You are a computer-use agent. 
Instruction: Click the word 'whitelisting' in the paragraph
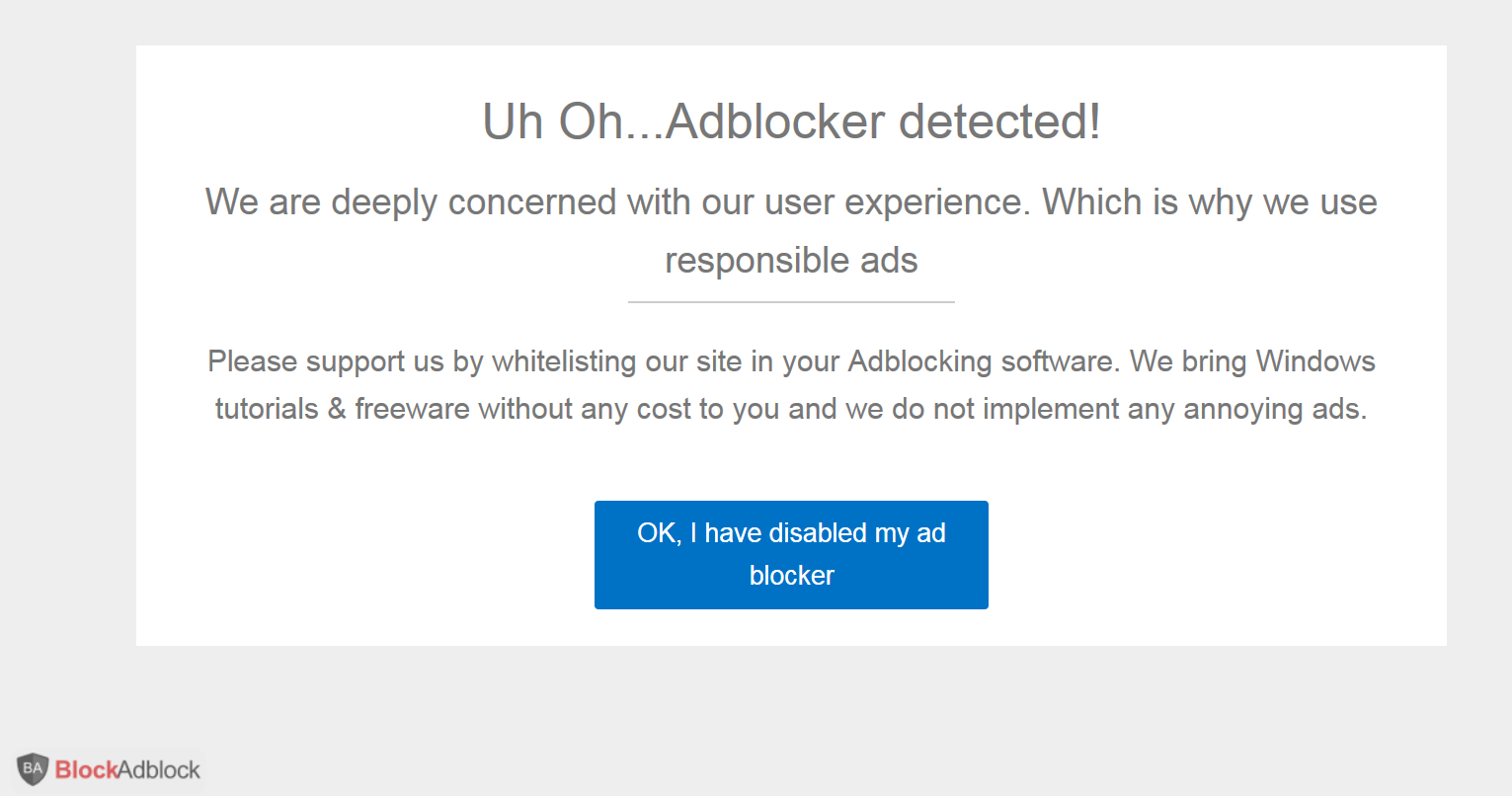pos(562,361)
